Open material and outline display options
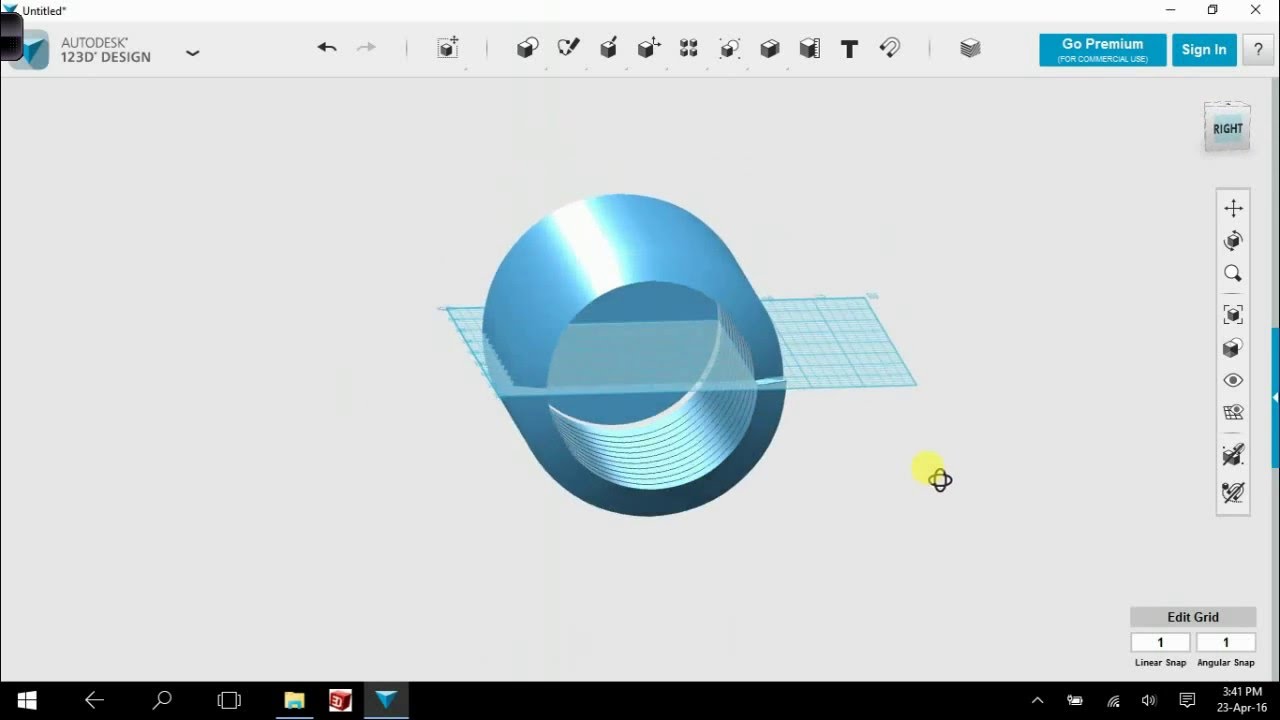Viewport: 1280px width, 720px height. coord(1233,348)
